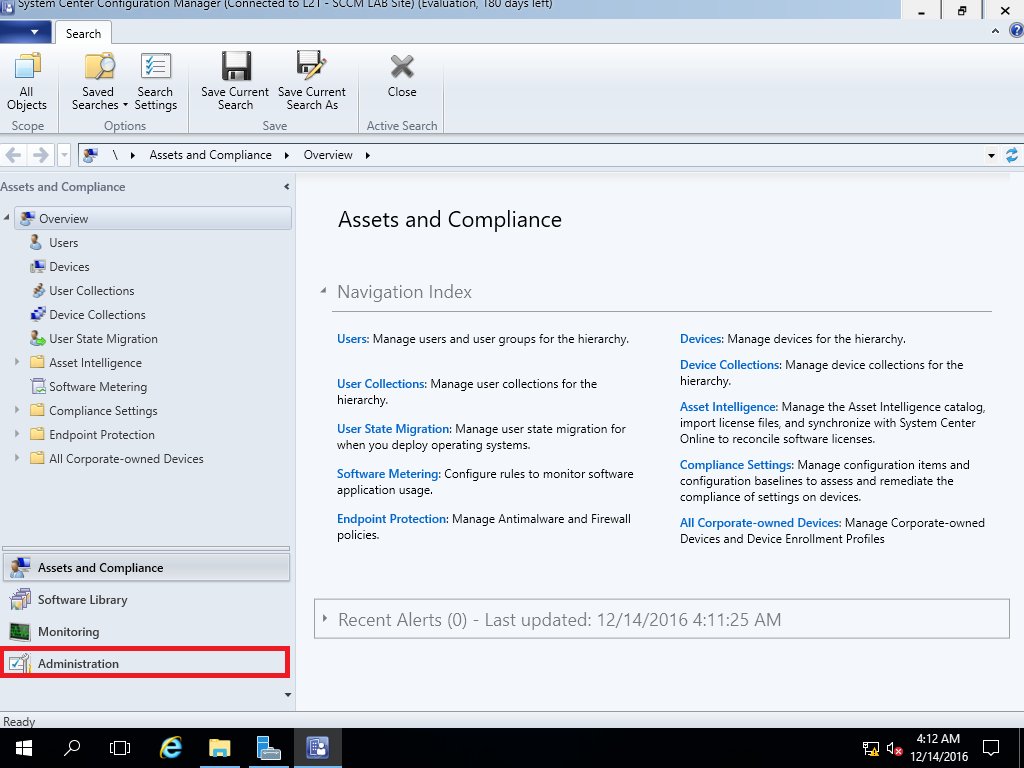This screenshot has width=1024, height=768.
Task: Collapse the ribbon with the caret
Action: (995, 31)
